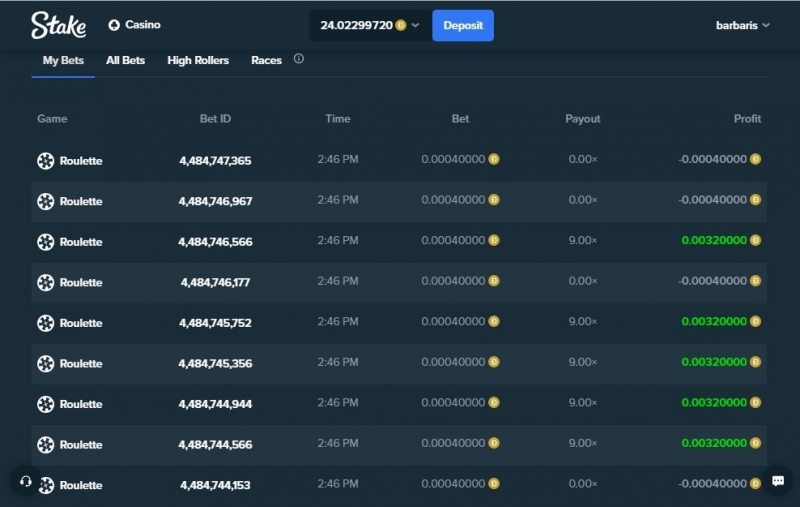
Task: Click profit coin icon in row 4,484,745,752
Action: (756, 321)
